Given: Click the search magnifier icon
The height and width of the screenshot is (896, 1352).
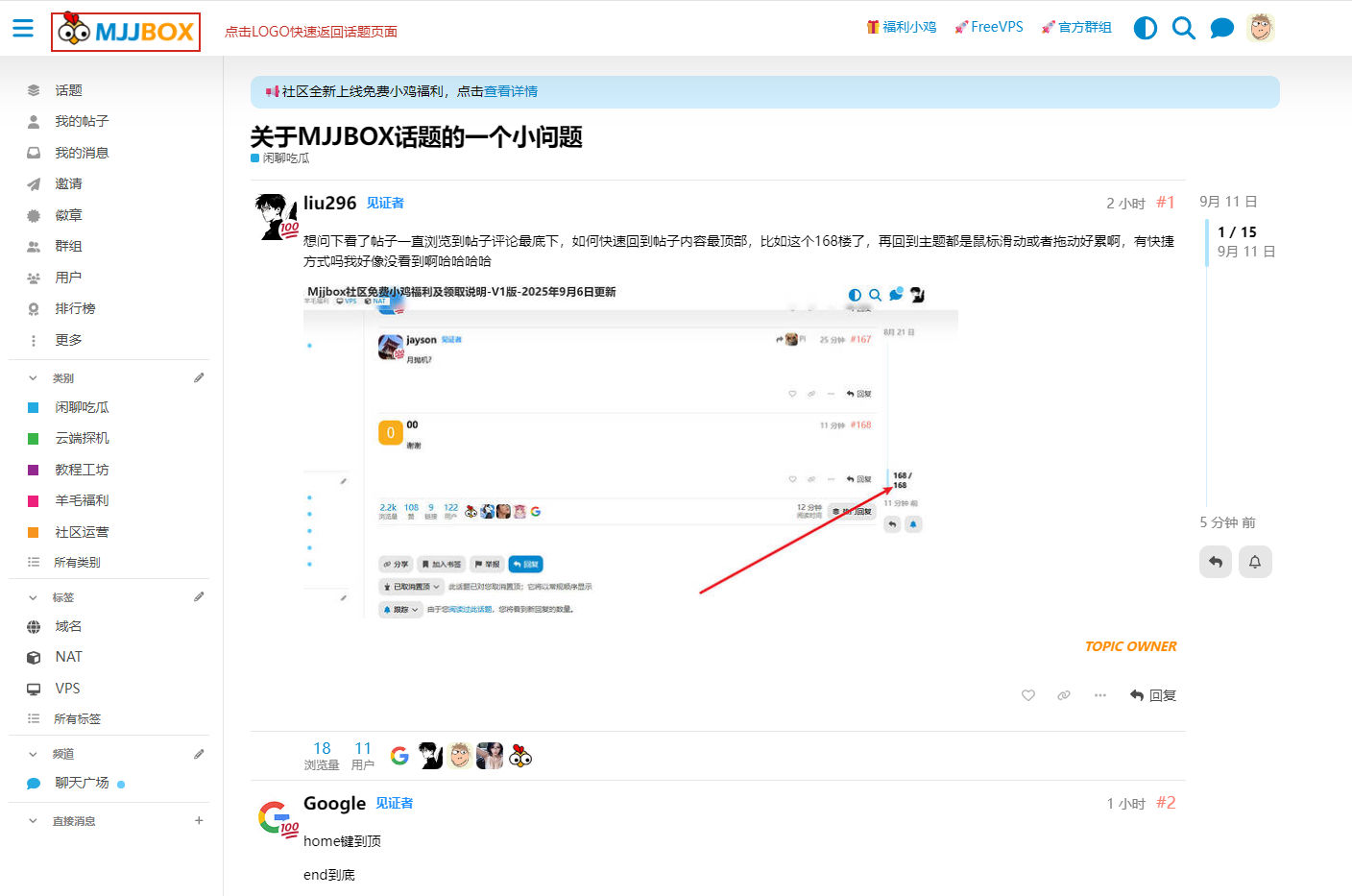Looking at the screenshot, I should pyautogui.click(x=1183, y=28).
